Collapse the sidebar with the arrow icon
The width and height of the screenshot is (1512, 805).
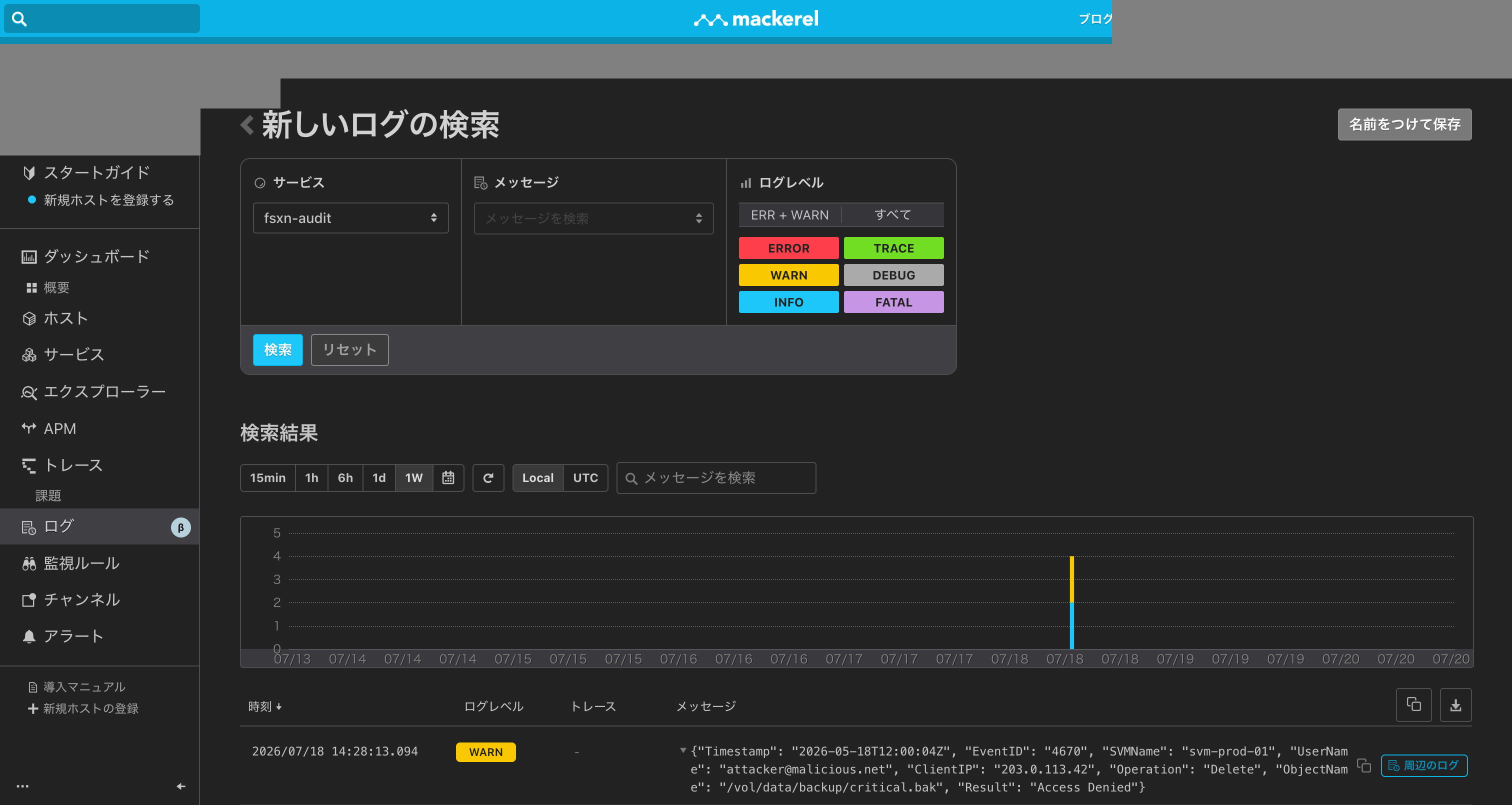(181, 786)
